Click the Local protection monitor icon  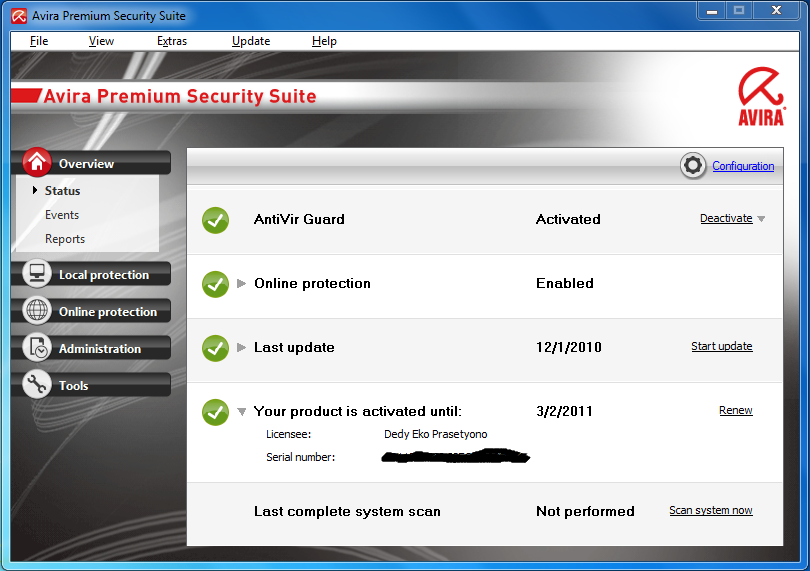37,273
